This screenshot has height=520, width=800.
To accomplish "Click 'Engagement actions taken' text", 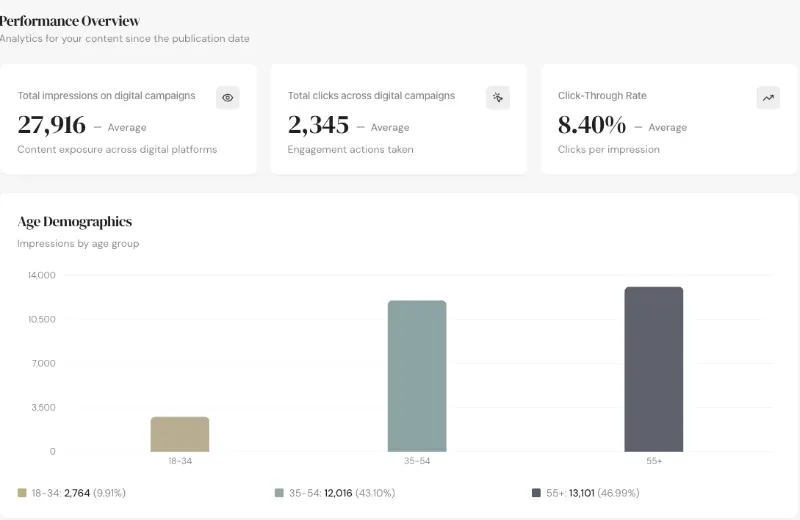I will 351,150.
